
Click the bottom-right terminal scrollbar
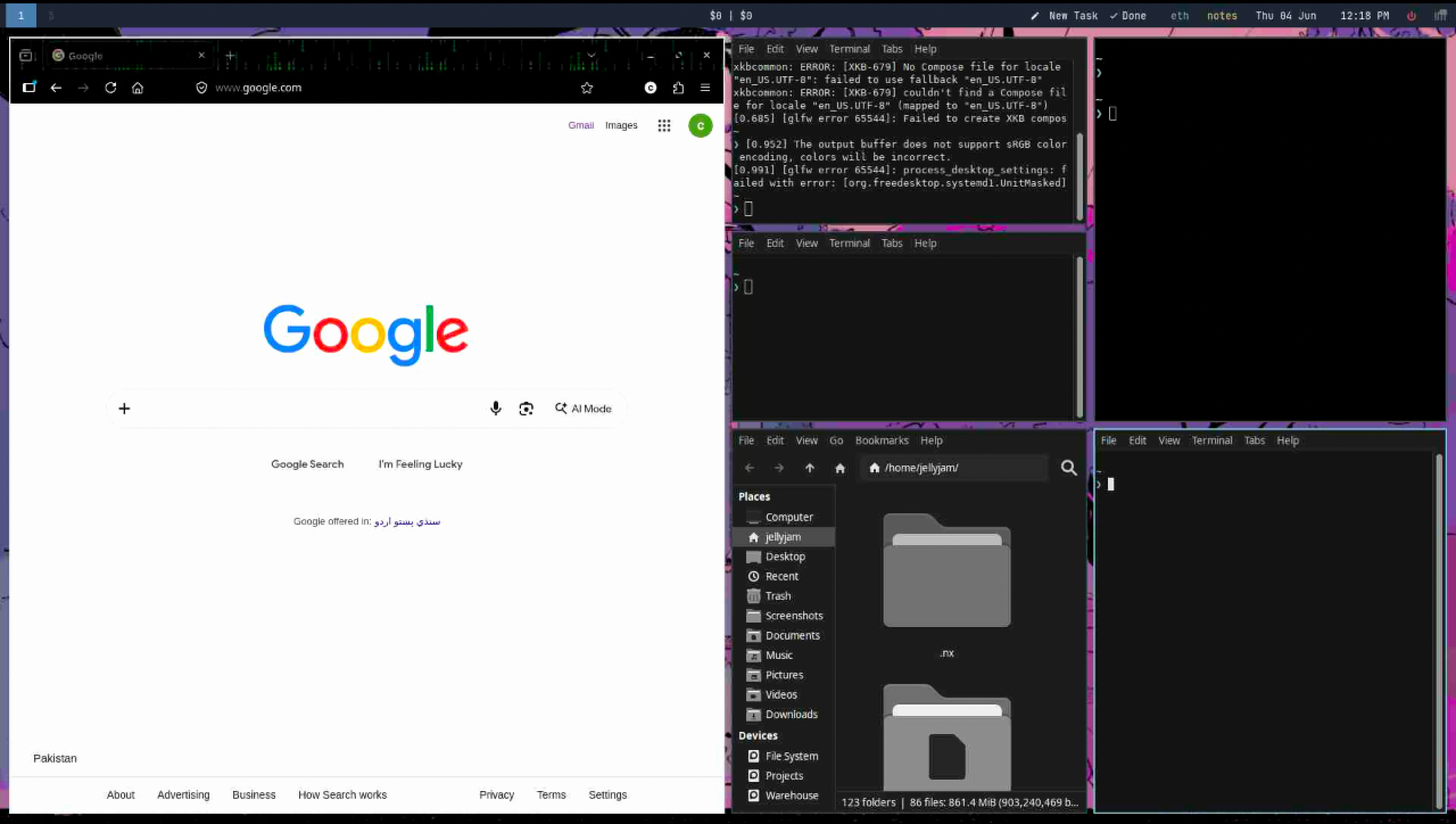coord(1439,632)
